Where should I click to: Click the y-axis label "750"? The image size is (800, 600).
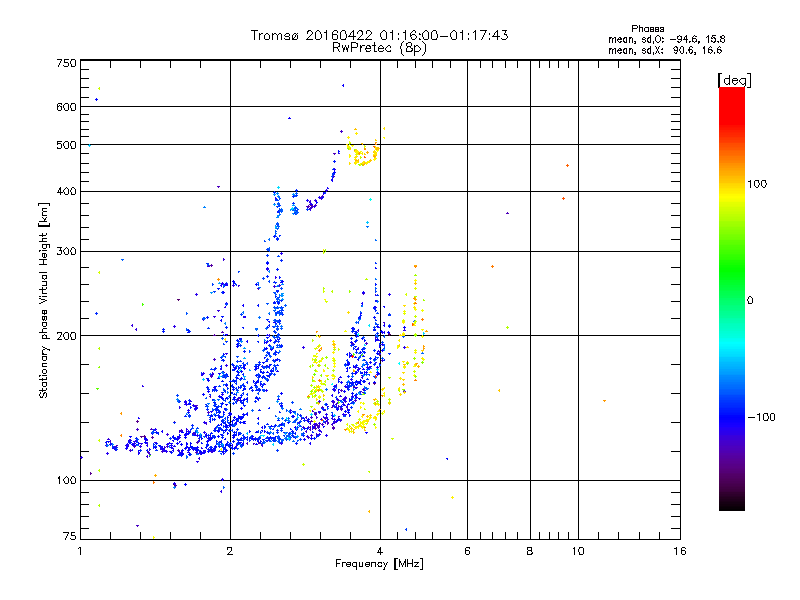[x=66, y=63]
